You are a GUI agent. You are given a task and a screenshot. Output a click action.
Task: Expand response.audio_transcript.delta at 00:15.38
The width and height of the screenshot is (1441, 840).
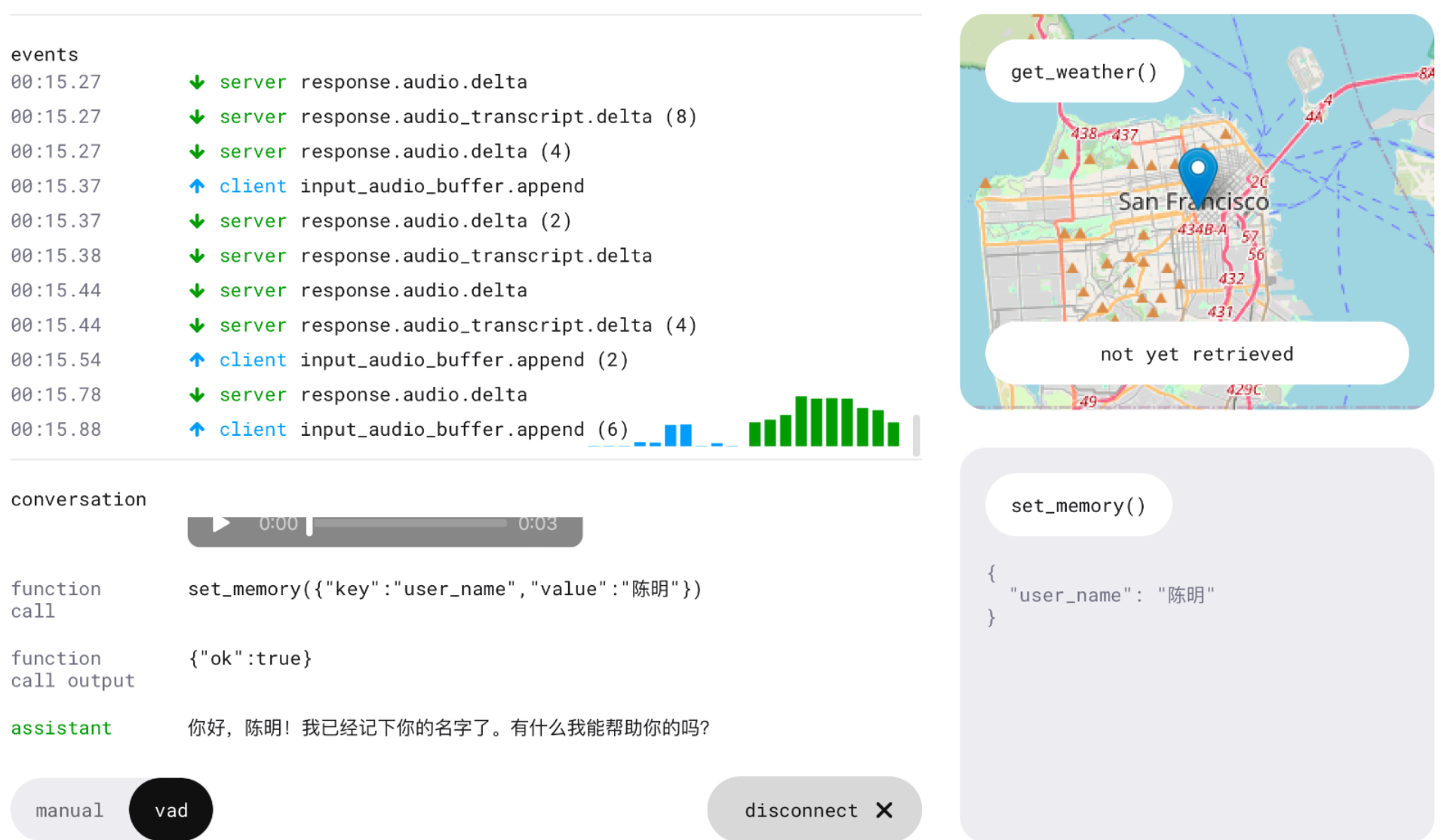pyautogui.click(x=475, y=256)
